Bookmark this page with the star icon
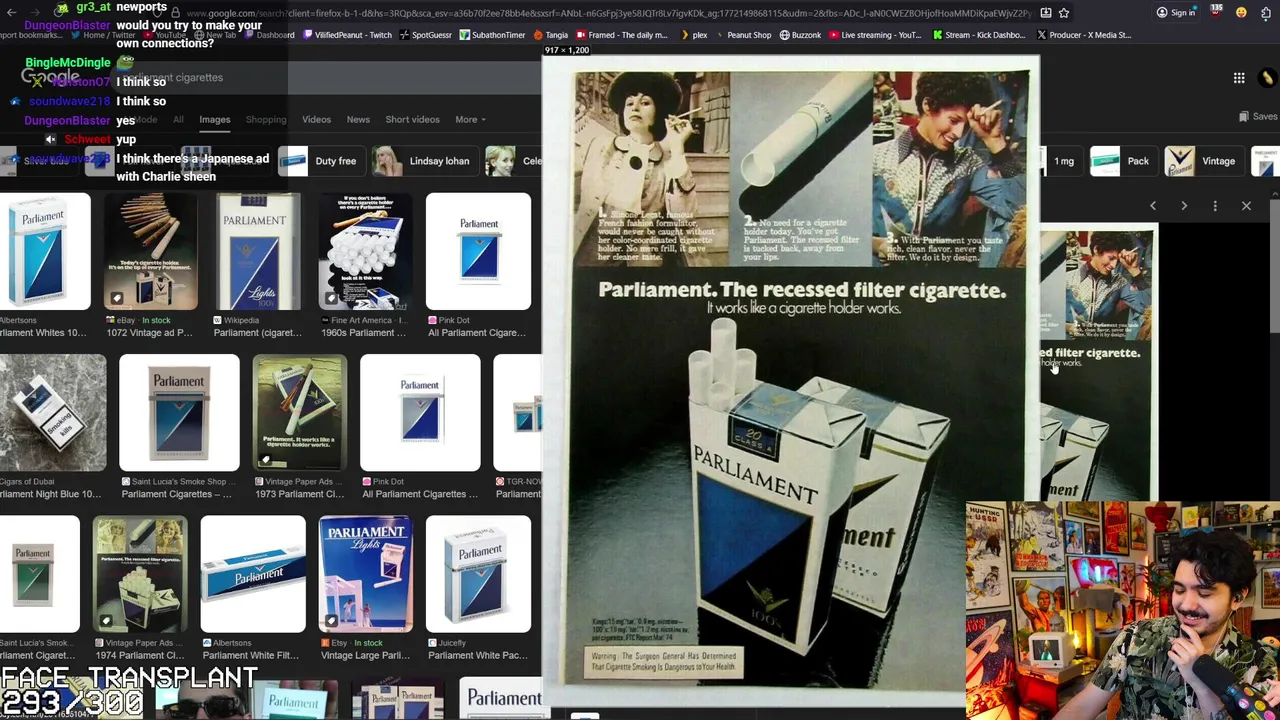The height and width of the screenshot is (720, 1280). (1064, 13)
